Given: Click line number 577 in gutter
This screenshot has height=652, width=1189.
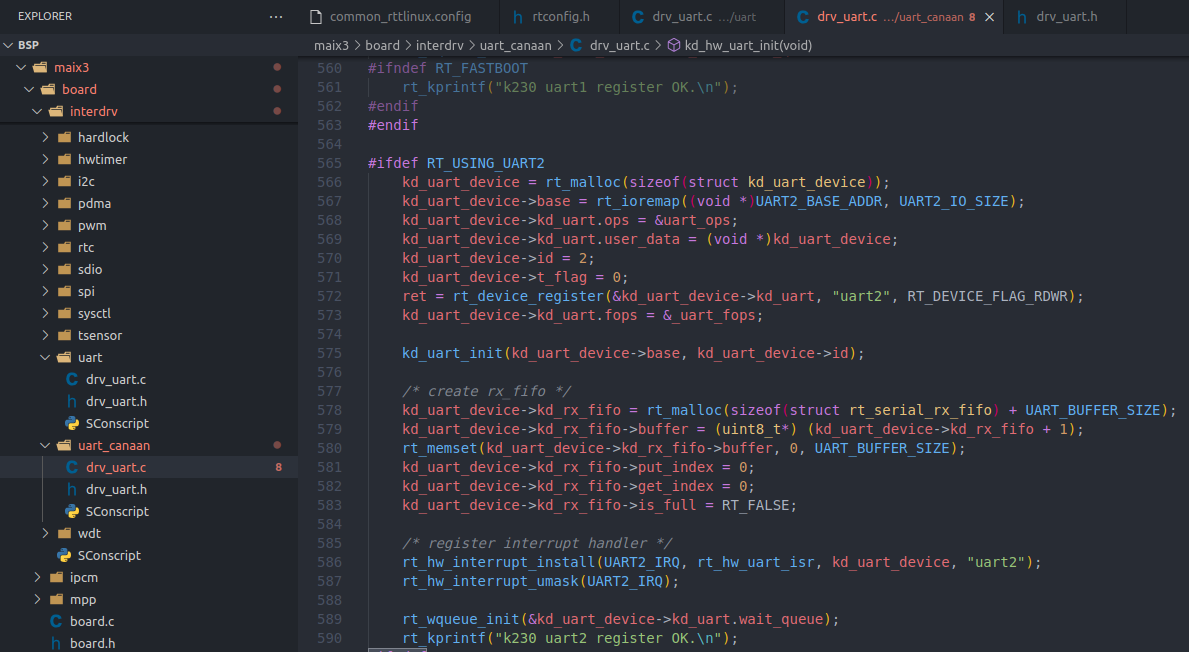Looking at the screenshot, I should pos(329,391).
